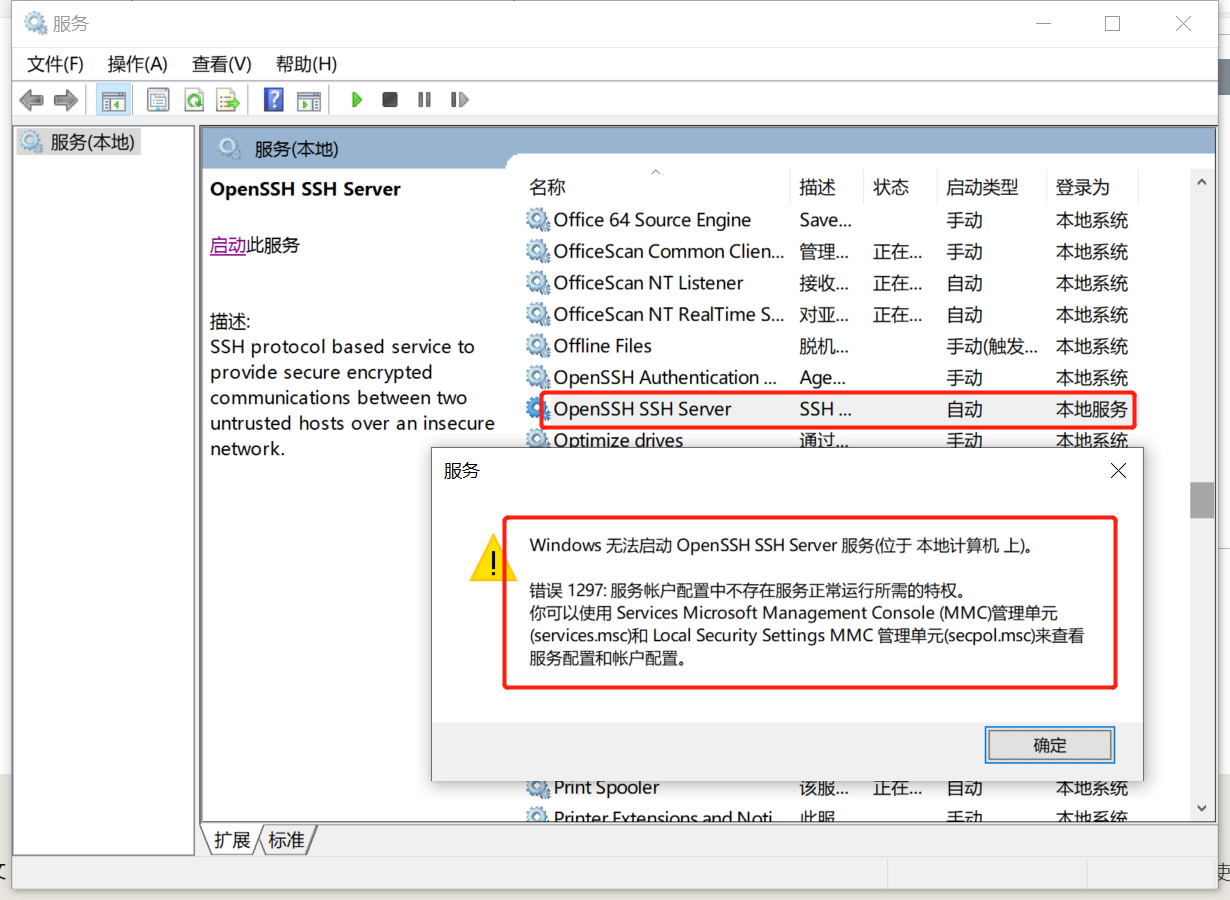1230x900 pixels.
Task: Restart the service with the restart icon
Action: click(x=458, y=99)
